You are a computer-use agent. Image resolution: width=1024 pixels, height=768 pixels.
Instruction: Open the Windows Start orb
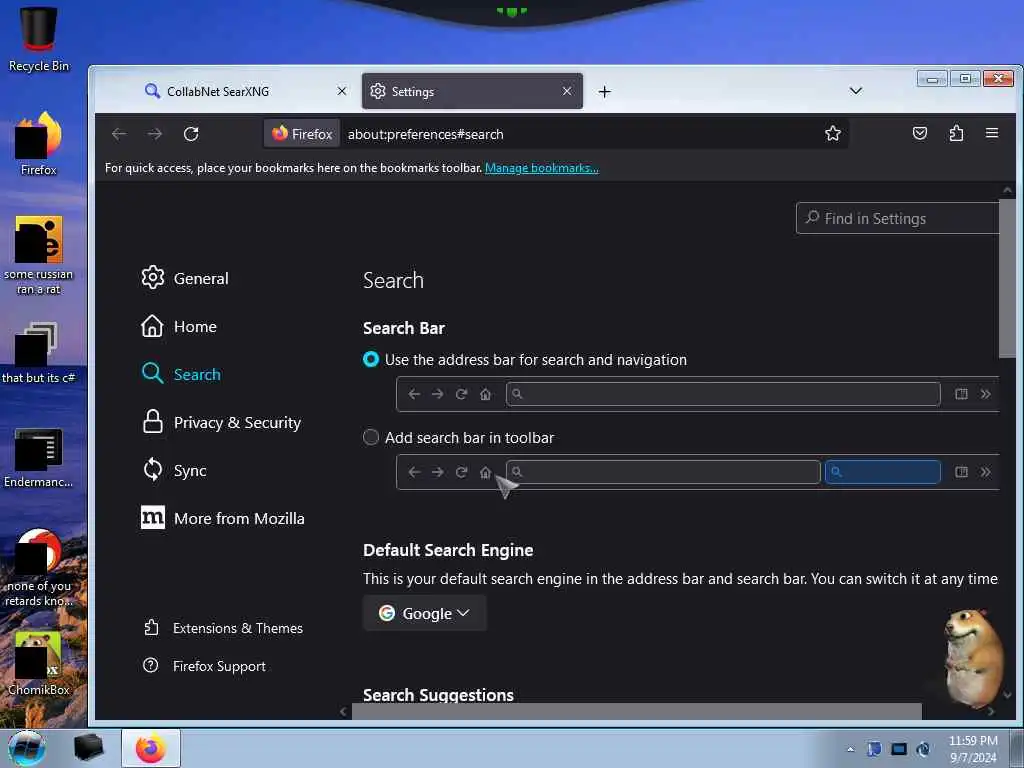tap(27, 748)
